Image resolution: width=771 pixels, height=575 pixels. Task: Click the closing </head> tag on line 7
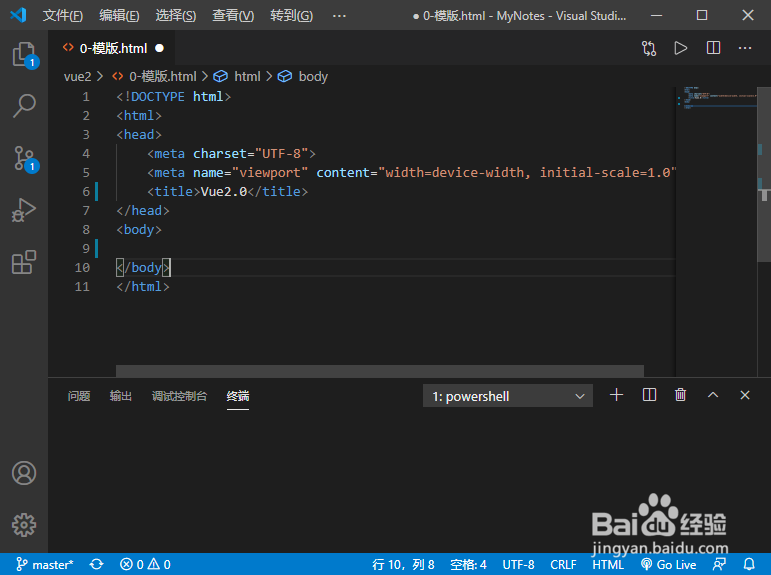[143, 211]
